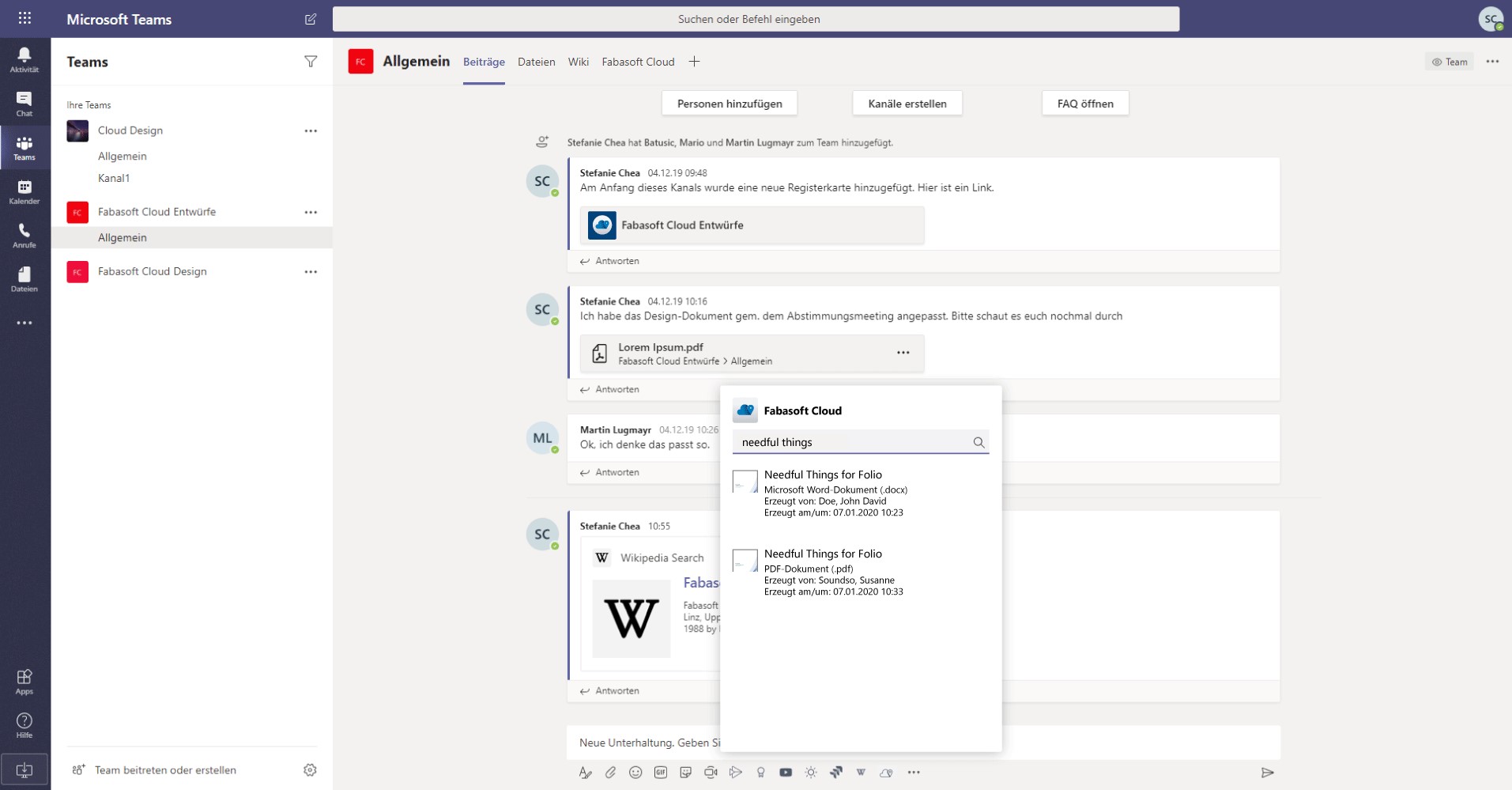Open Hilfe in the sidebar

[25, 725]
